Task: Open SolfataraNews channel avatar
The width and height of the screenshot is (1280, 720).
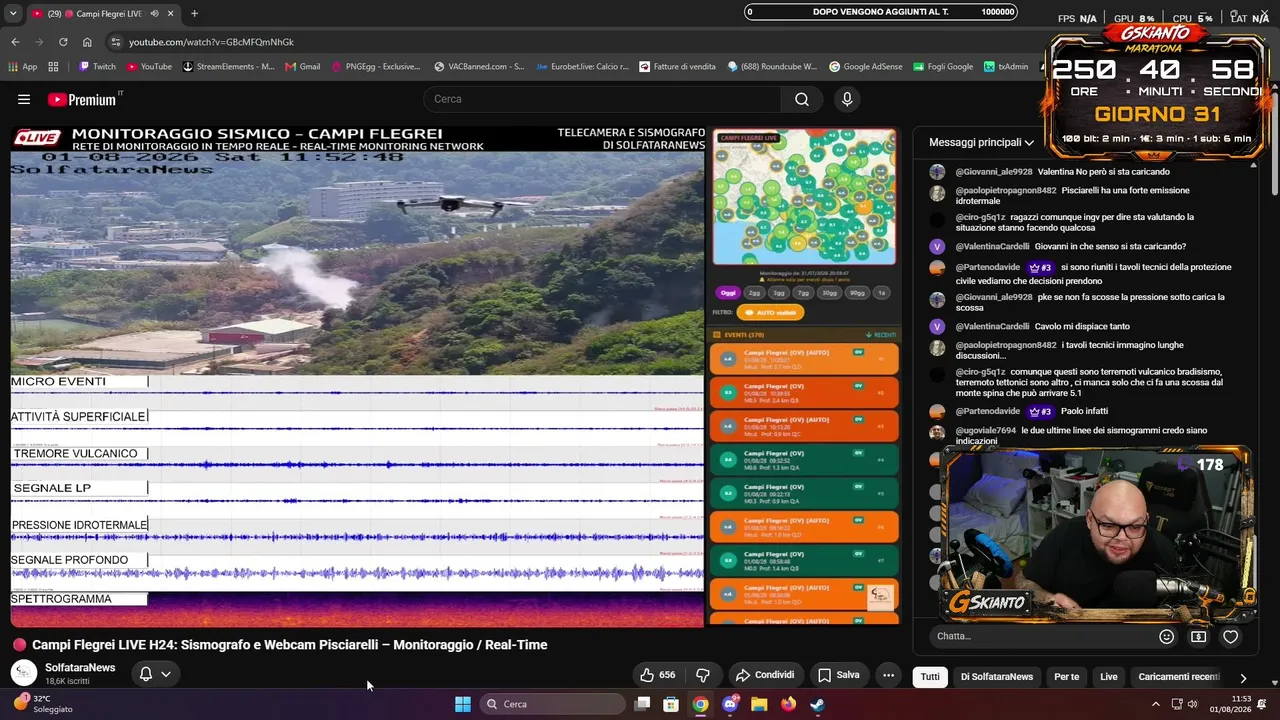Action: point(24,673)
